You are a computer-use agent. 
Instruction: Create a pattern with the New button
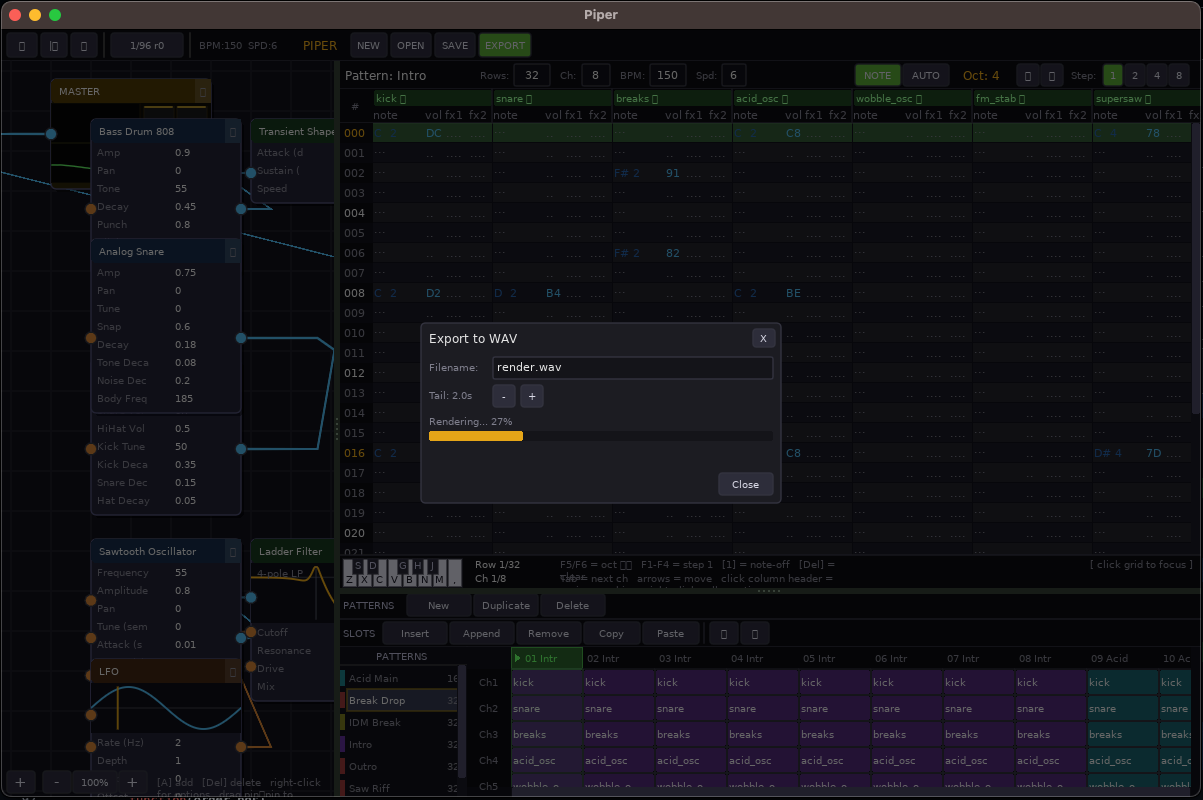pos(438,605)
